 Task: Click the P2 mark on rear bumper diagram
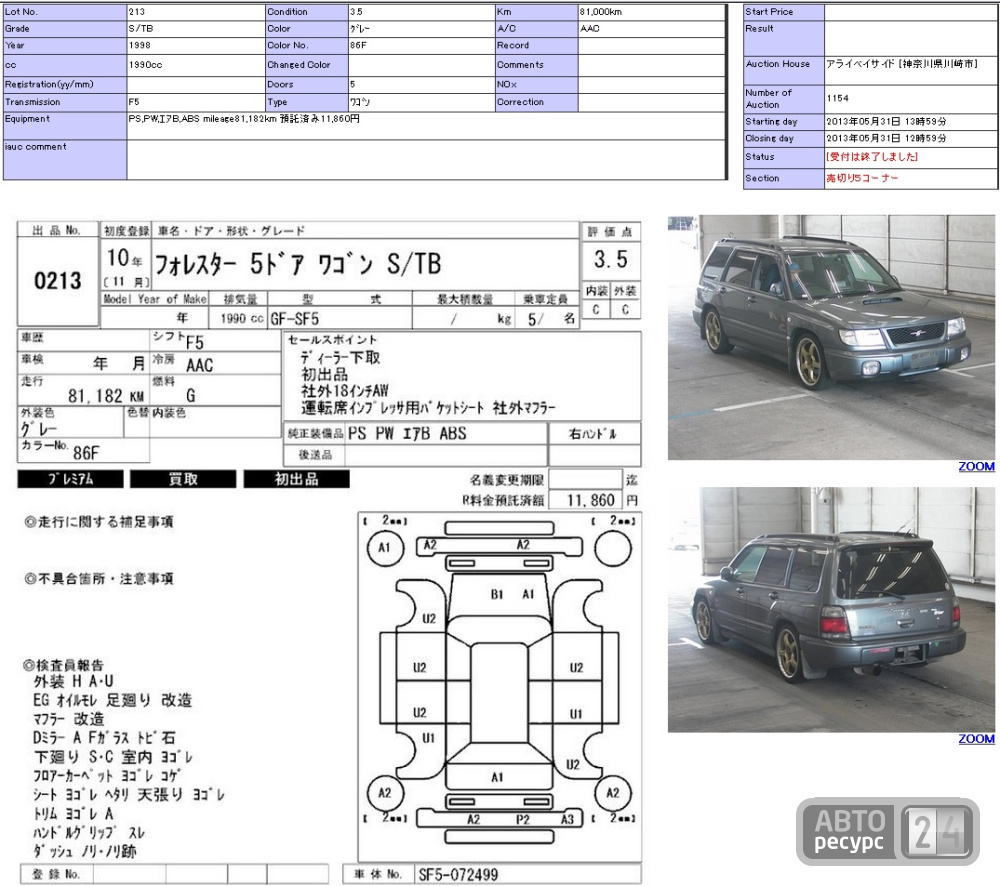[x=522, y=819]
